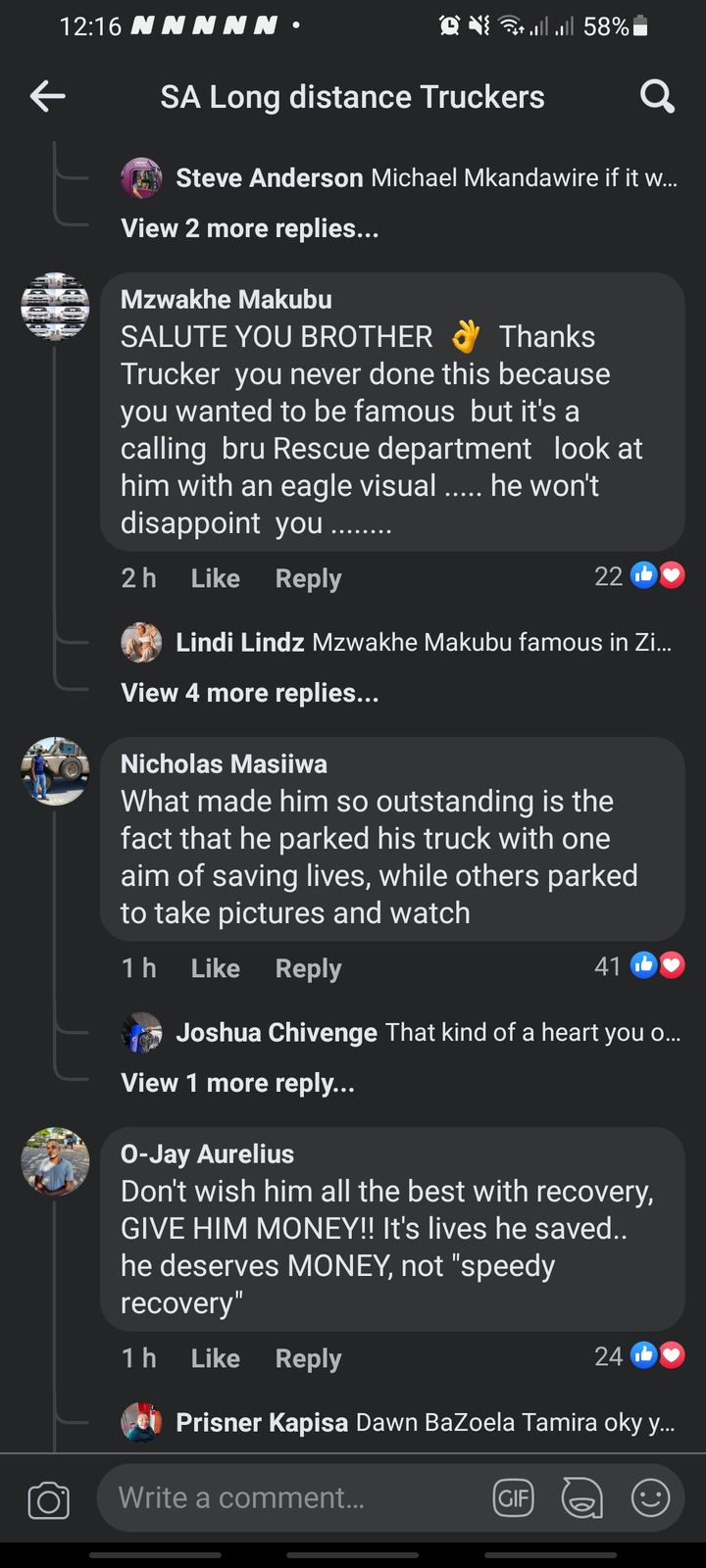This screenshot has height=1568, width=706.
Task: Reply to Nicholas Masiiwa's comment
Action: tap(308, 968)
